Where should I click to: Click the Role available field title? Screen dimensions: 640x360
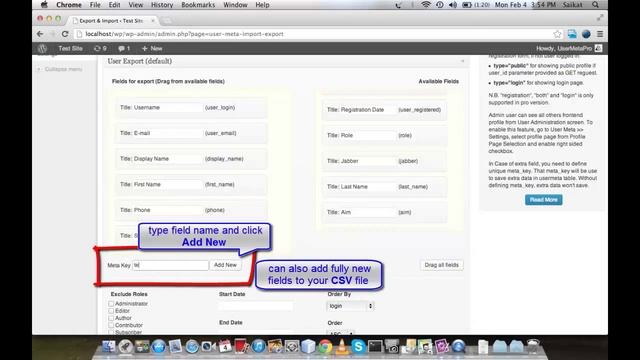point(367,136)
